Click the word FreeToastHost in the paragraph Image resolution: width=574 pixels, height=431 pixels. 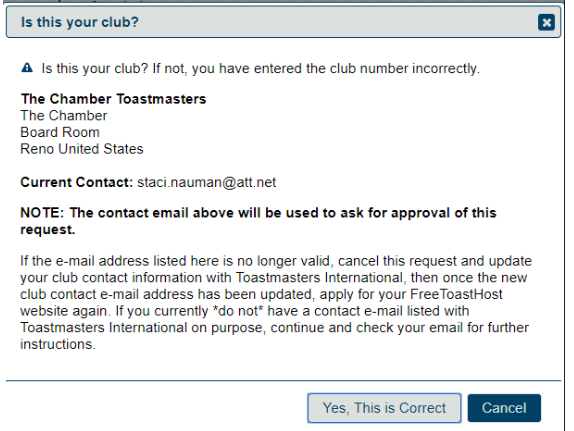point(456,294)
